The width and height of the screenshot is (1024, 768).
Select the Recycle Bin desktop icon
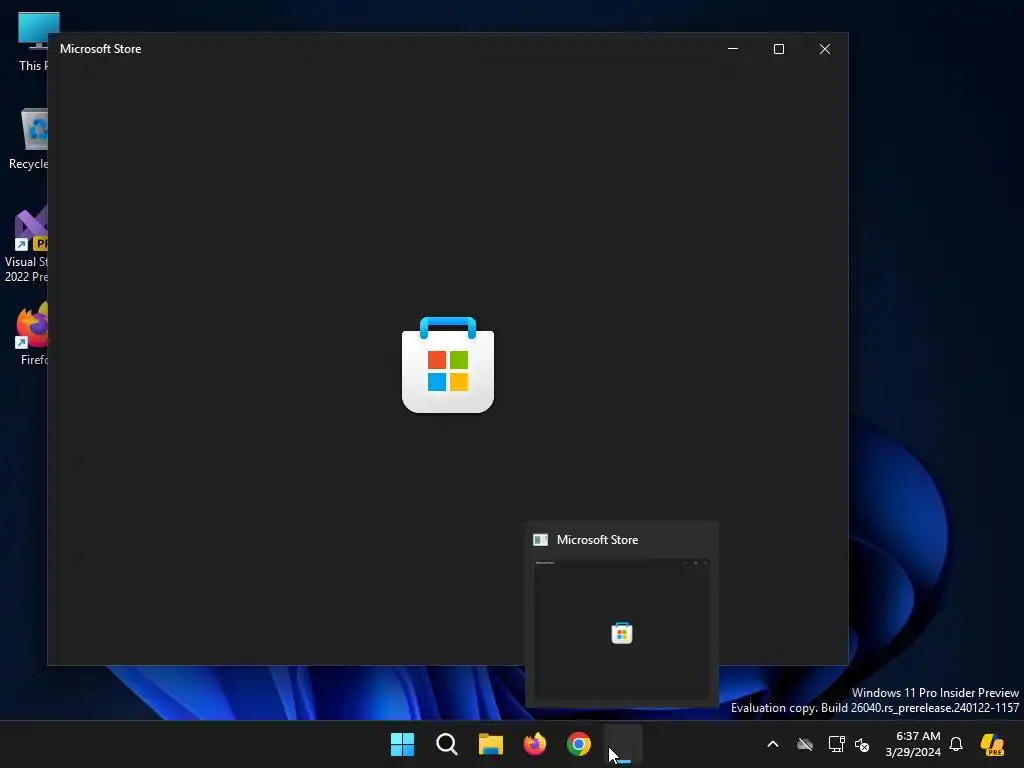pos(29,139)
